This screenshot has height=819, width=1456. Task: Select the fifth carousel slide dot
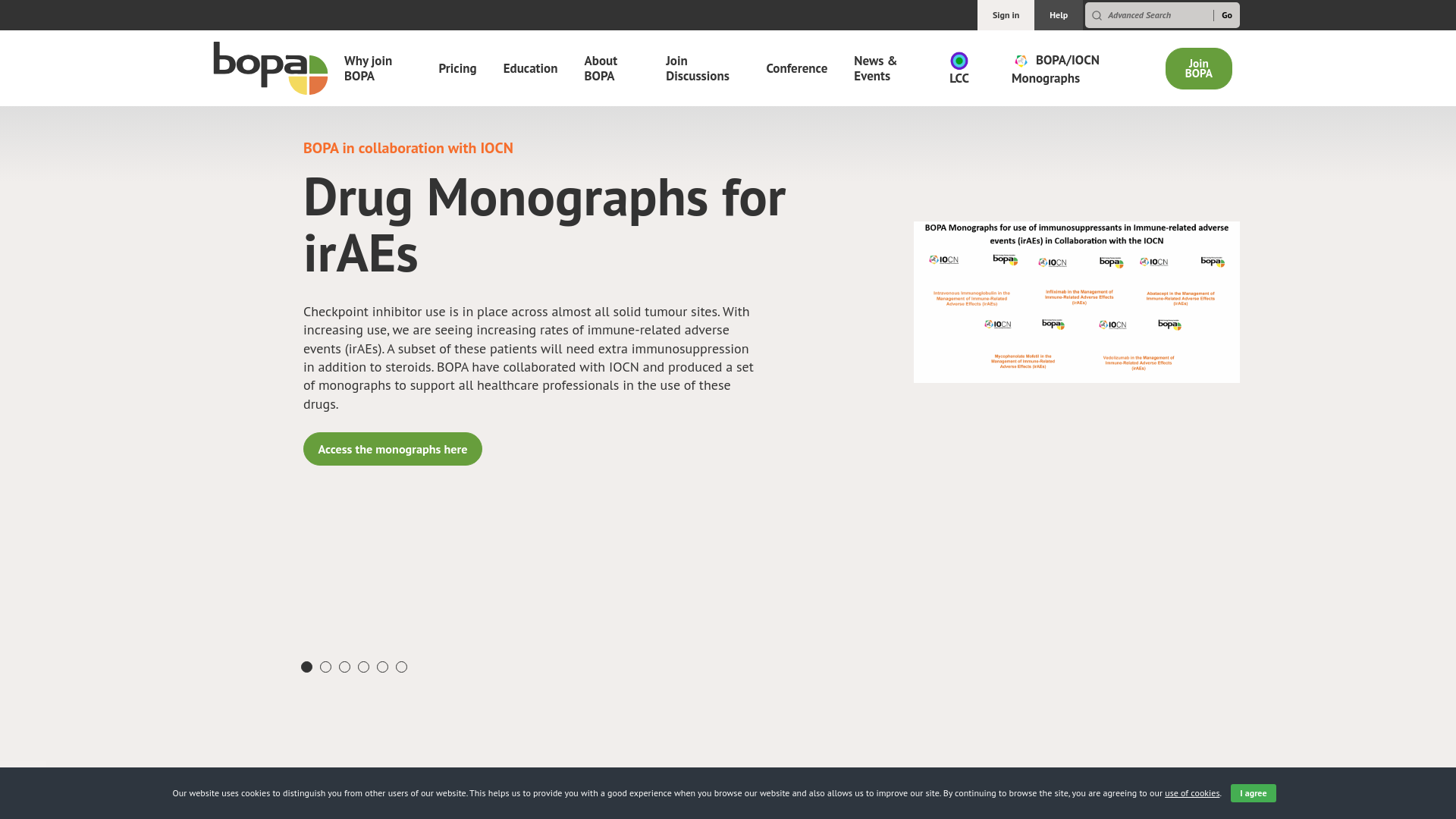pos(382,667)
